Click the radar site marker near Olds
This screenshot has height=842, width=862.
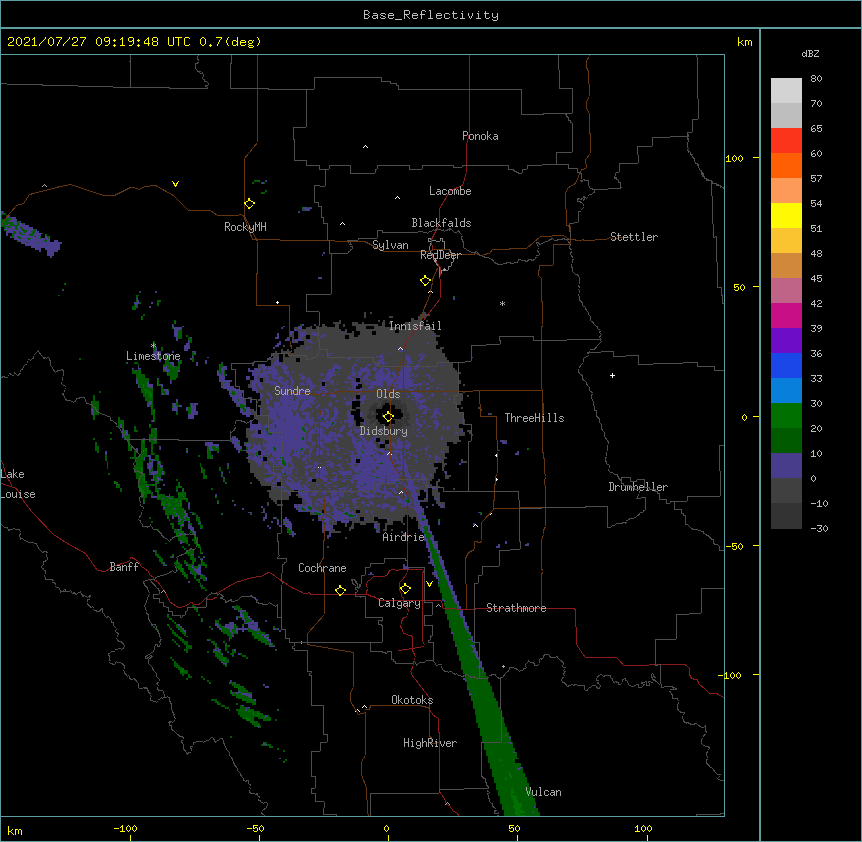click(x=388, y=417)
